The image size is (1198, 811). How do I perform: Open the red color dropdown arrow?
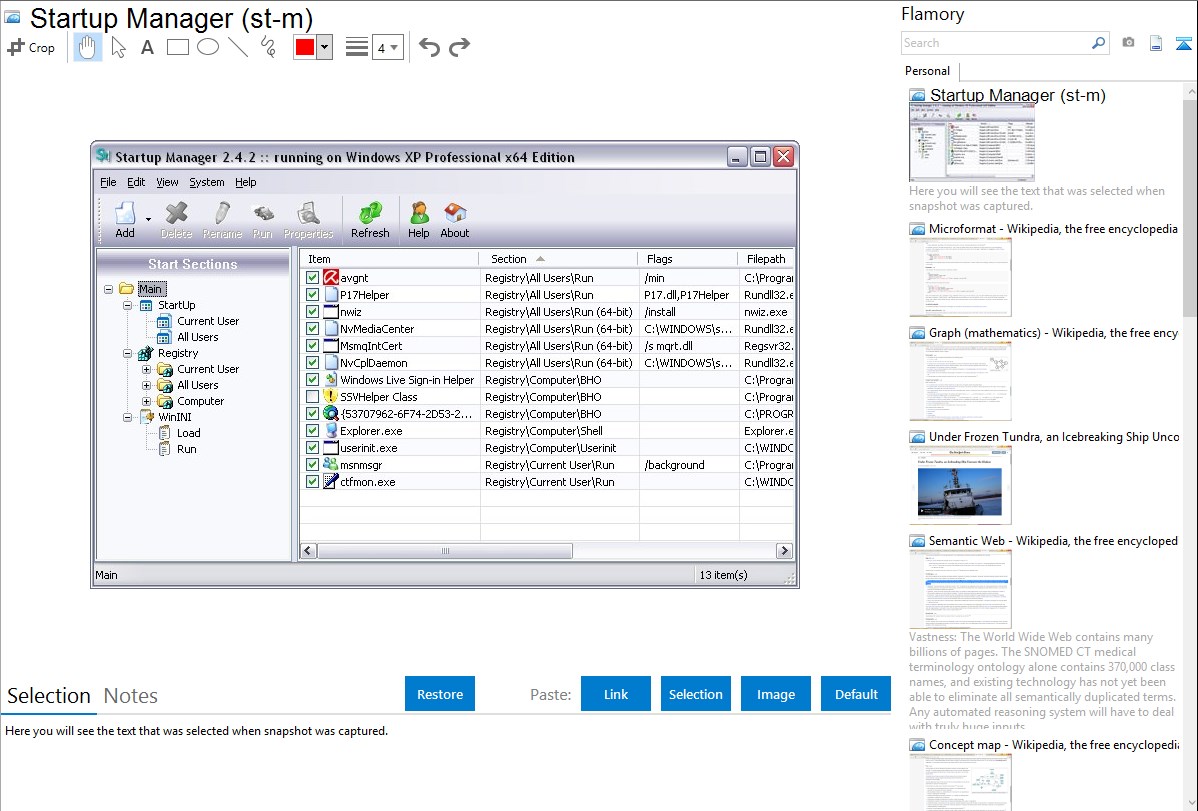pyautogui.click(x=324, y=48)
